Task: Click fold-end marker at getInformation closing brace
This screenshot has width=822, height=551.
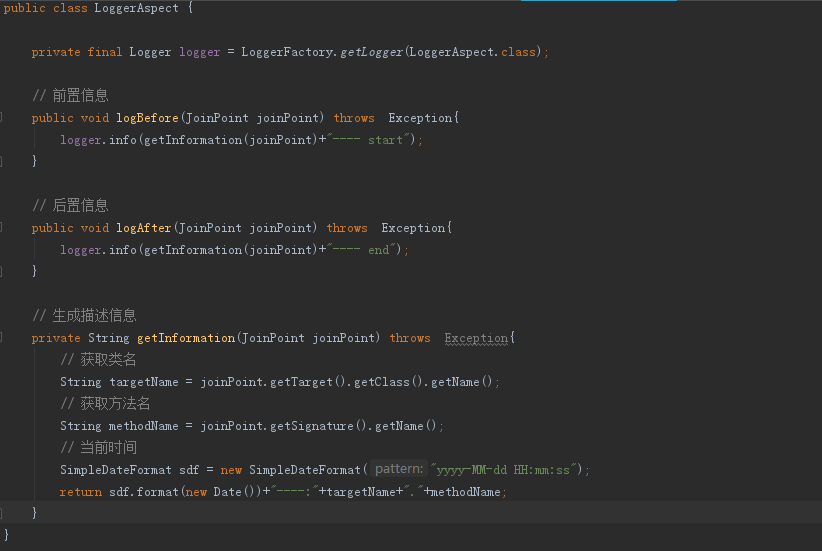Action: 3,513
